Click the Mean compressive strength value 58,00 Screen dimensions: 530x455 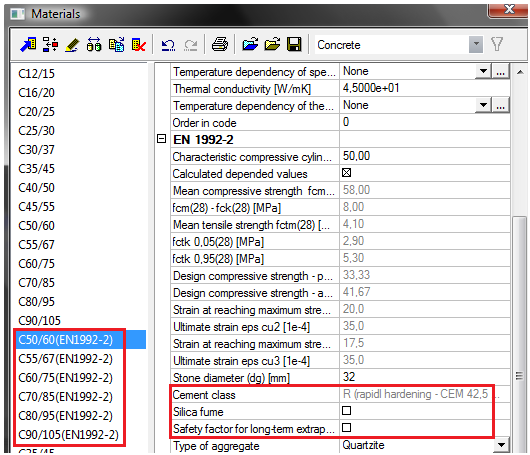(425, 190)
